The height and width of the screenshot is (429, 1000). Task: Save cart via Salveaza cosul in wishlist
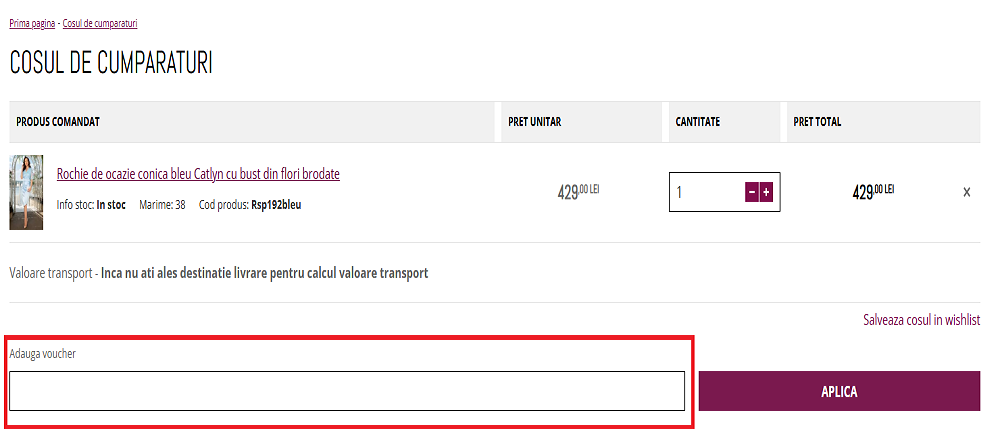(x=921, y=320)
